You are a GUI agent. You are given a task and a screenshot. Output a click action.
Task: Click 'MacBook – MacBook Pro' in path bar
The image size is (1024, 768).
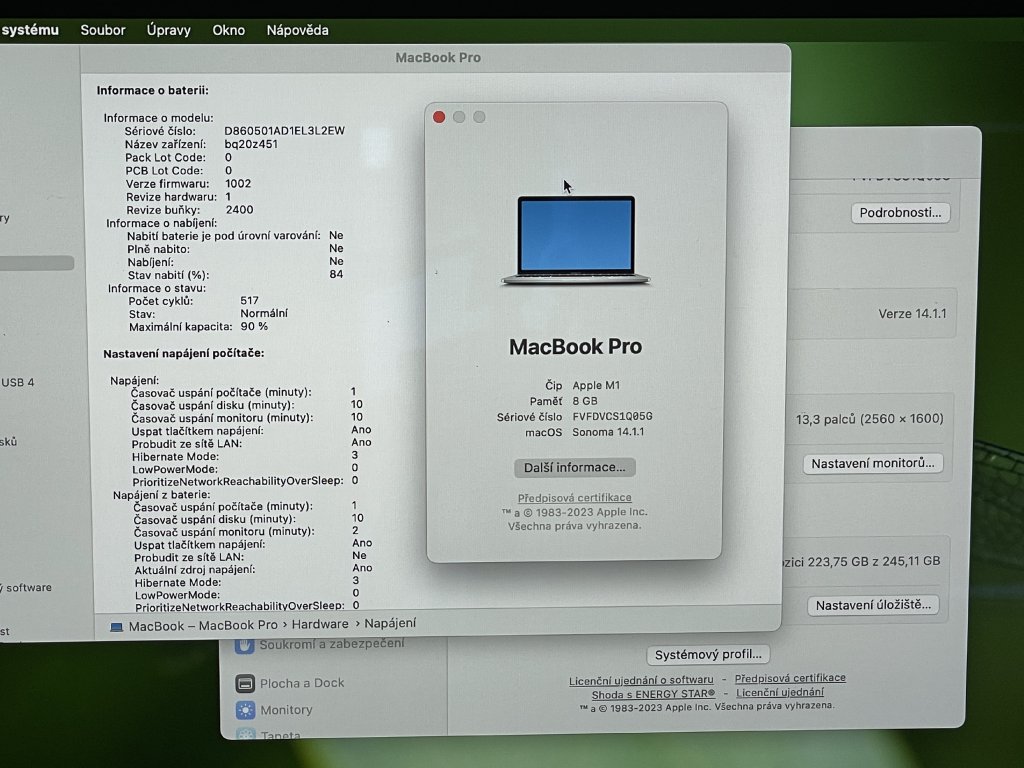click(x=203, y=626)
